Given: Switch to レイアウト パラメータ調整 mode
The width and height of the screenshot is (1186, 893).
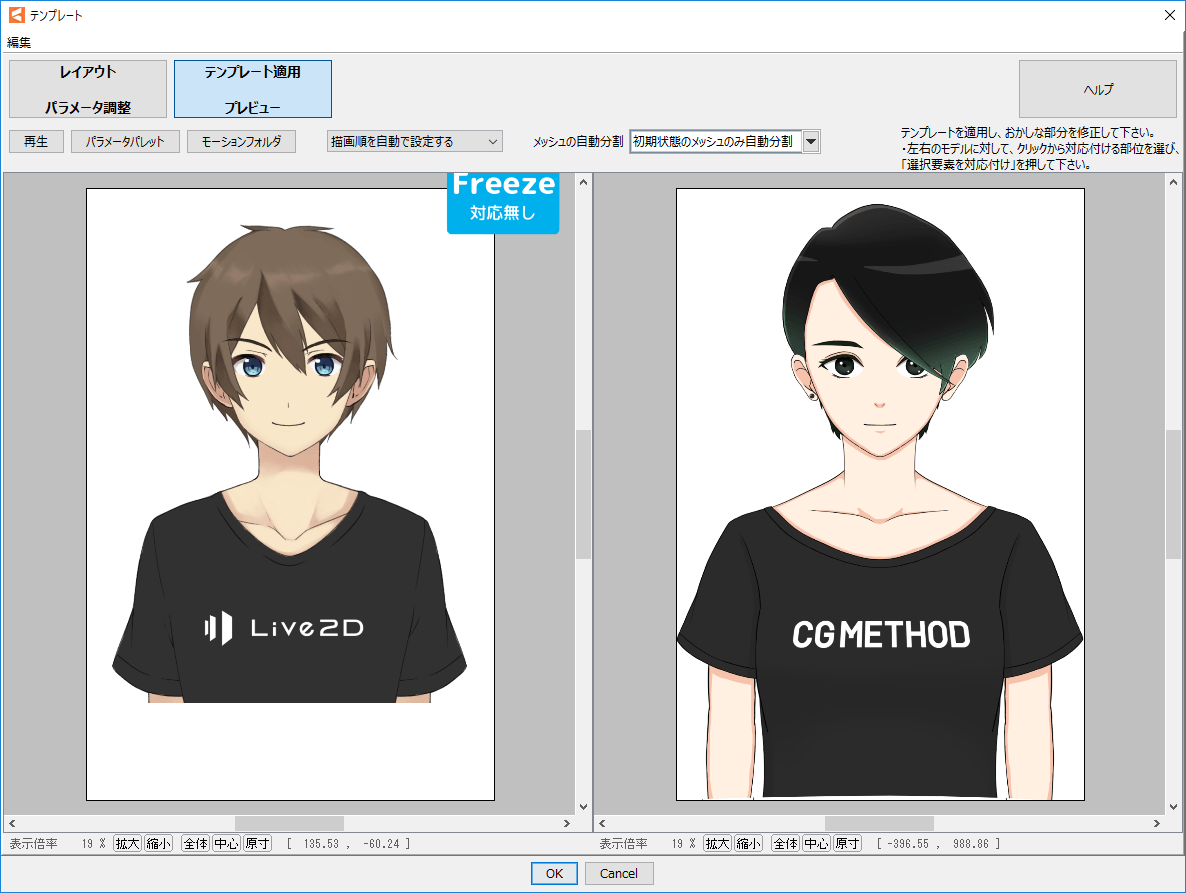Looking at the screenshot, I should pos(88,89).
